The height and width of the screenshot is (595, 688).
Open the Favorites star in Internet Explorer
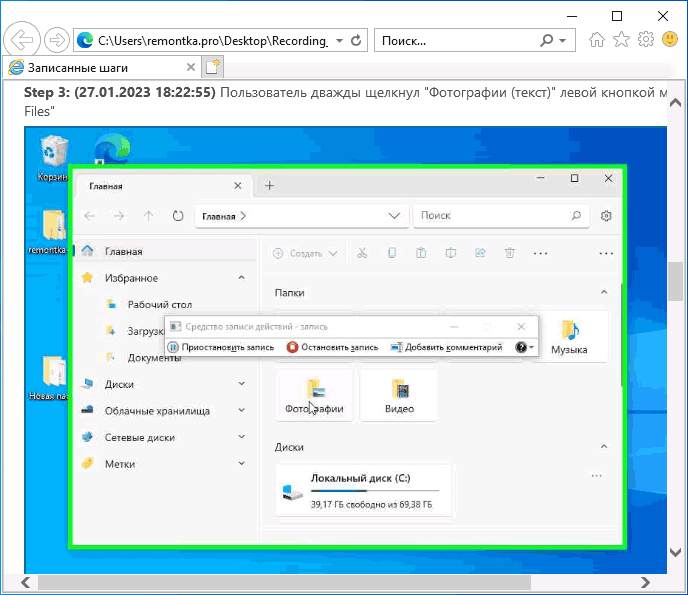coord(621,40)
